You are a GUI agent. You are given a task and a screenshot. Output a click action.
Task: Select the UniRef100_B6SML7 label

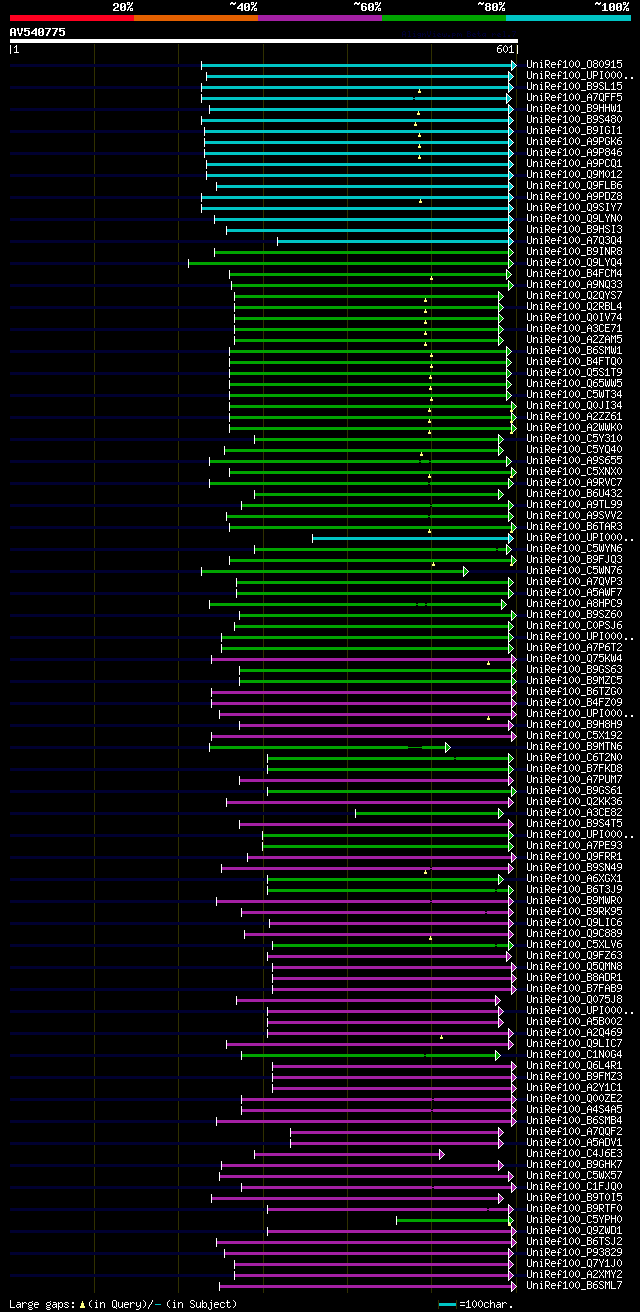click(x=574, y=1285)
